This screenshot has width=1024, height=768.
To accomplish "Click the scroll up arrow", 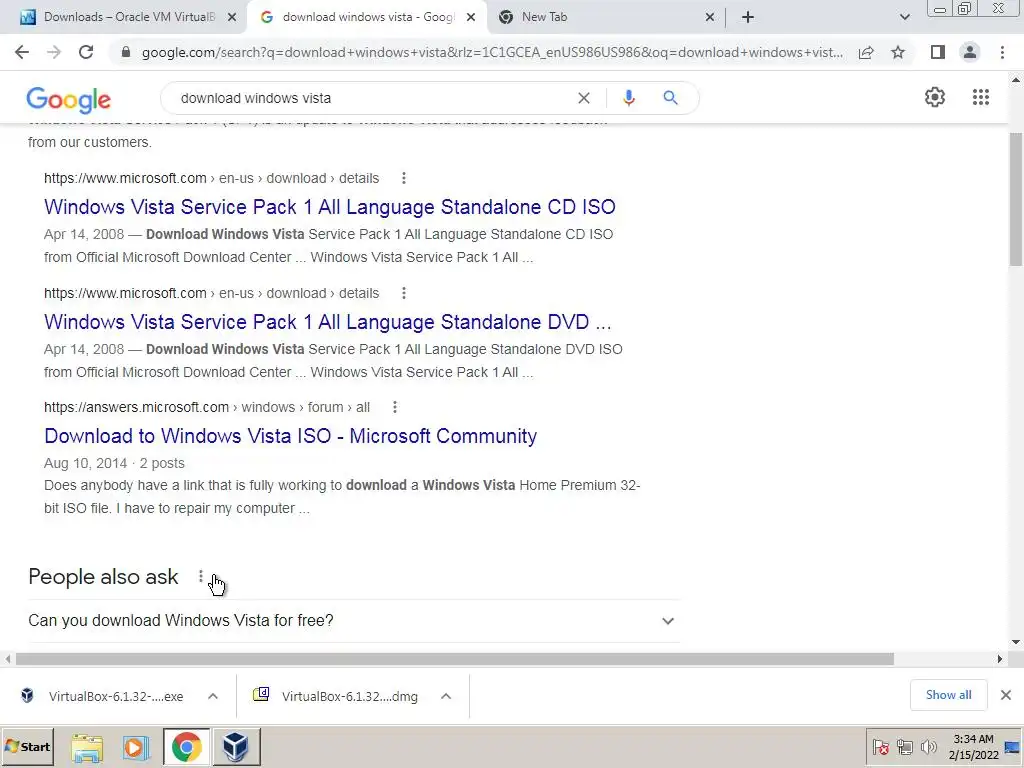I will (1016, 80).
